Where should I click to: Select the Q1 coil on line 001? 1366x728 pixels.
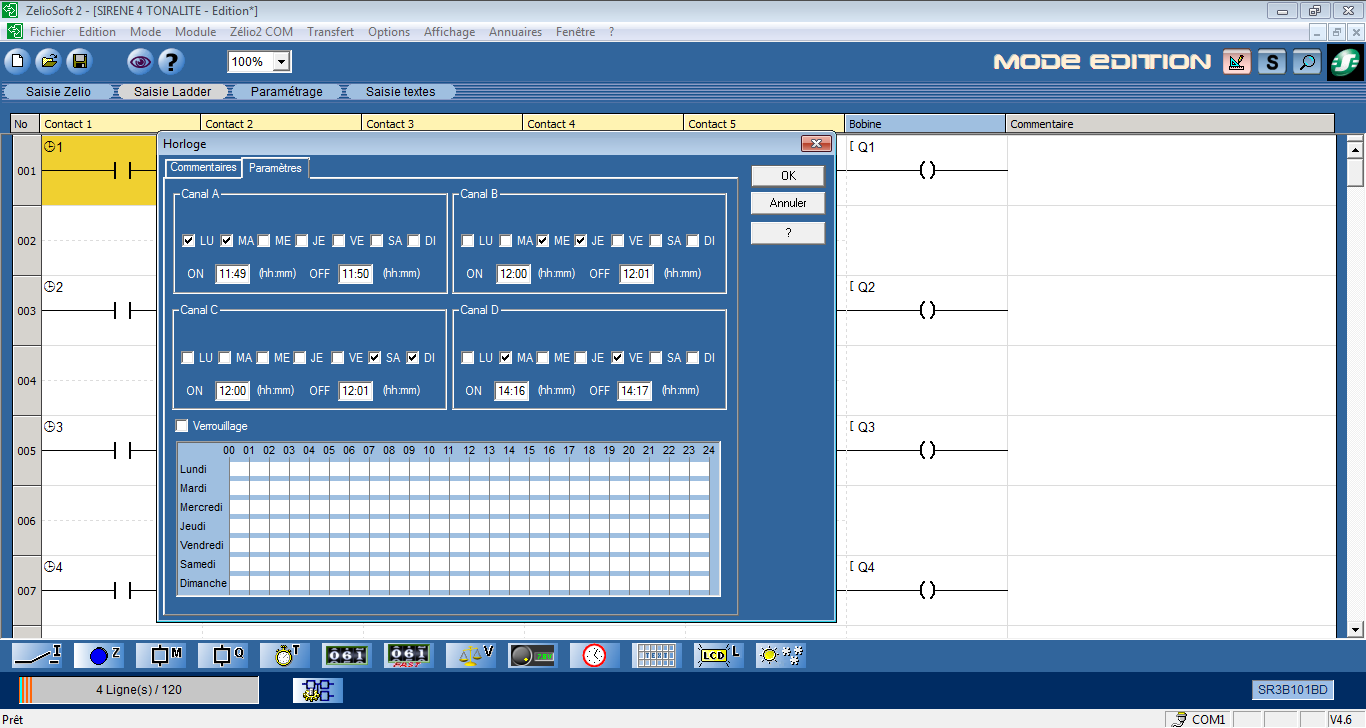(927, 171)
